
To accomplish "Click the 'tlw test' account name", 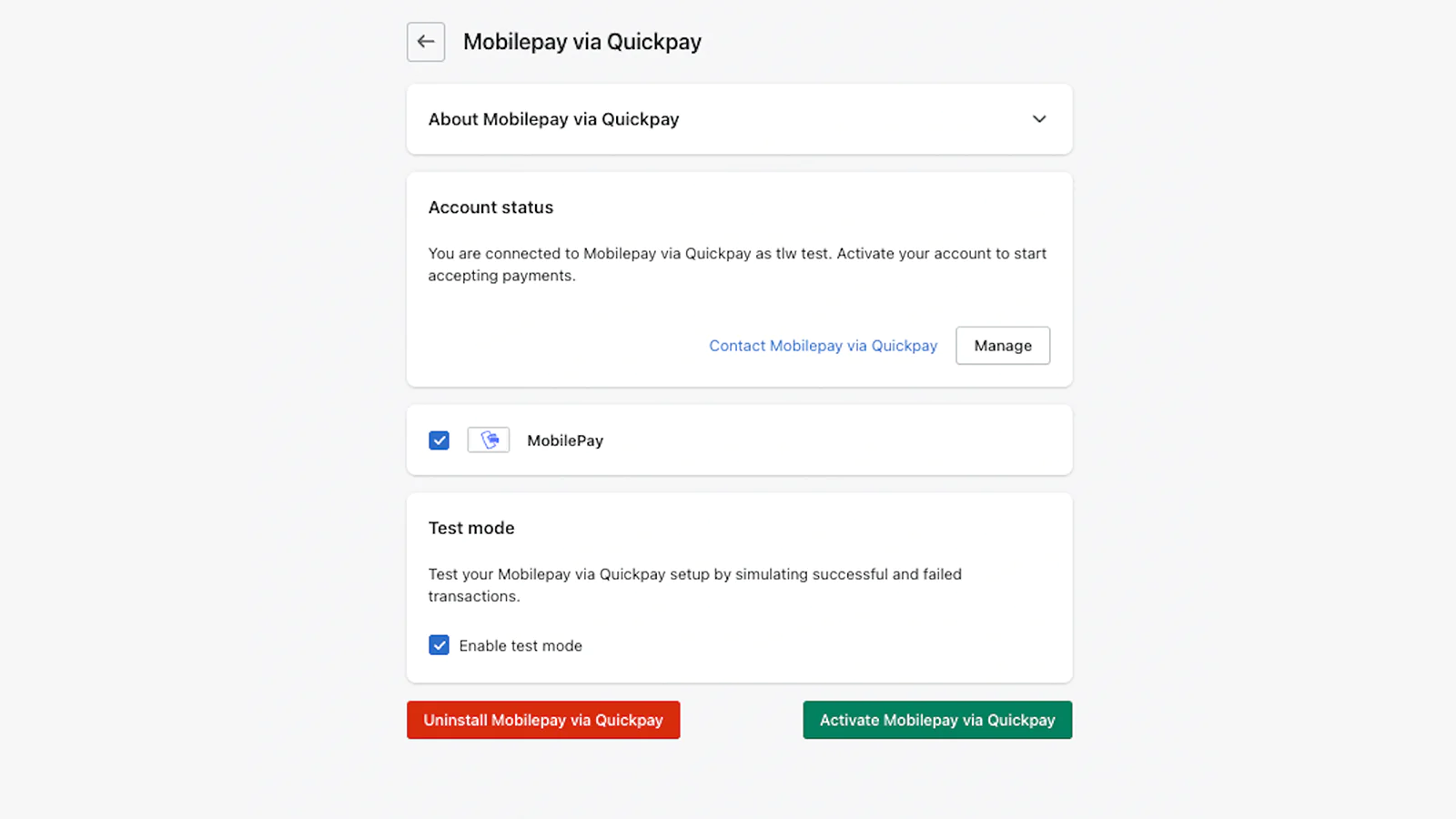I will [x=802, y=254].
